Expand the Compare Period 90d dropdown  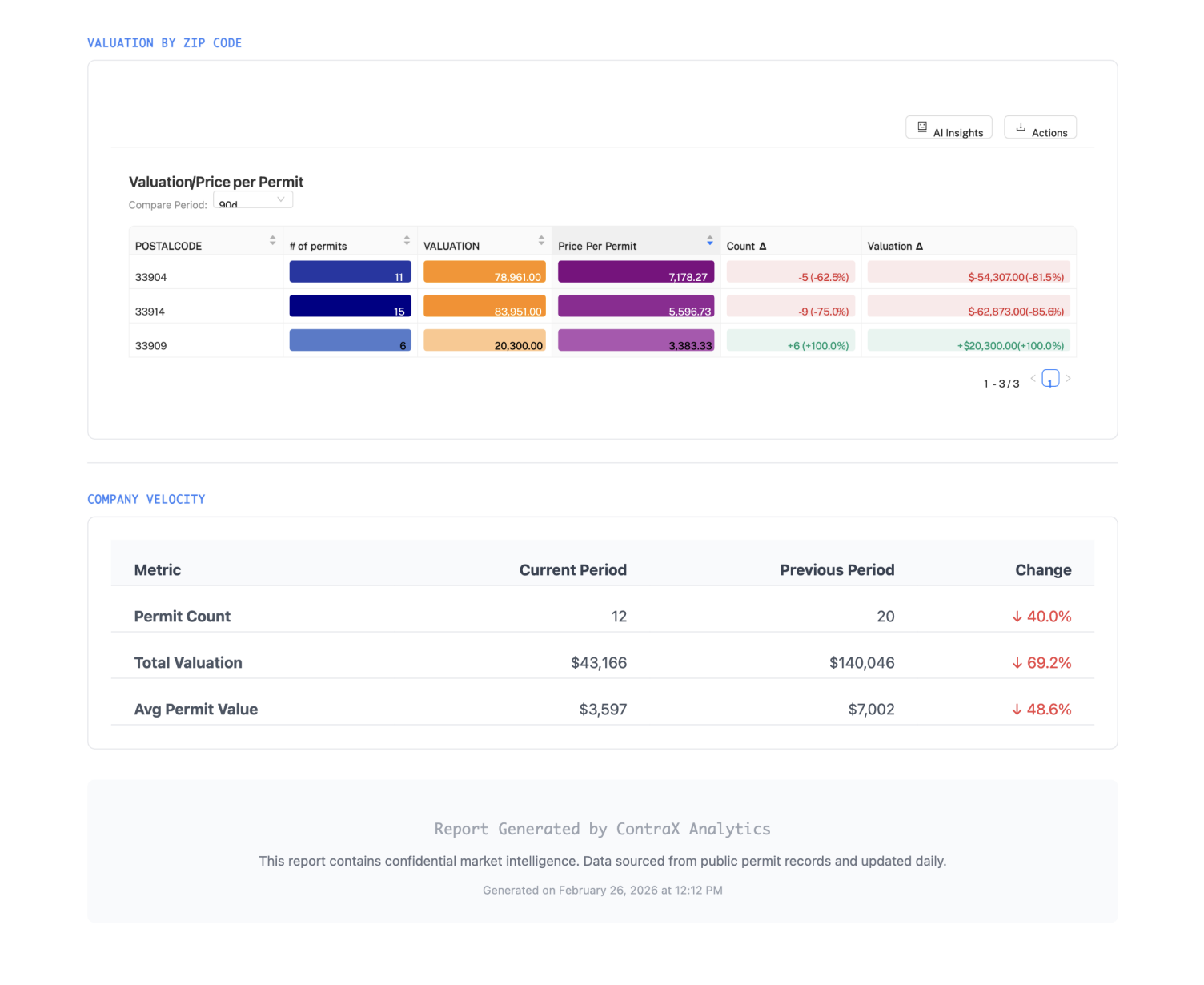pyautogui.click(x=253, y=199)
